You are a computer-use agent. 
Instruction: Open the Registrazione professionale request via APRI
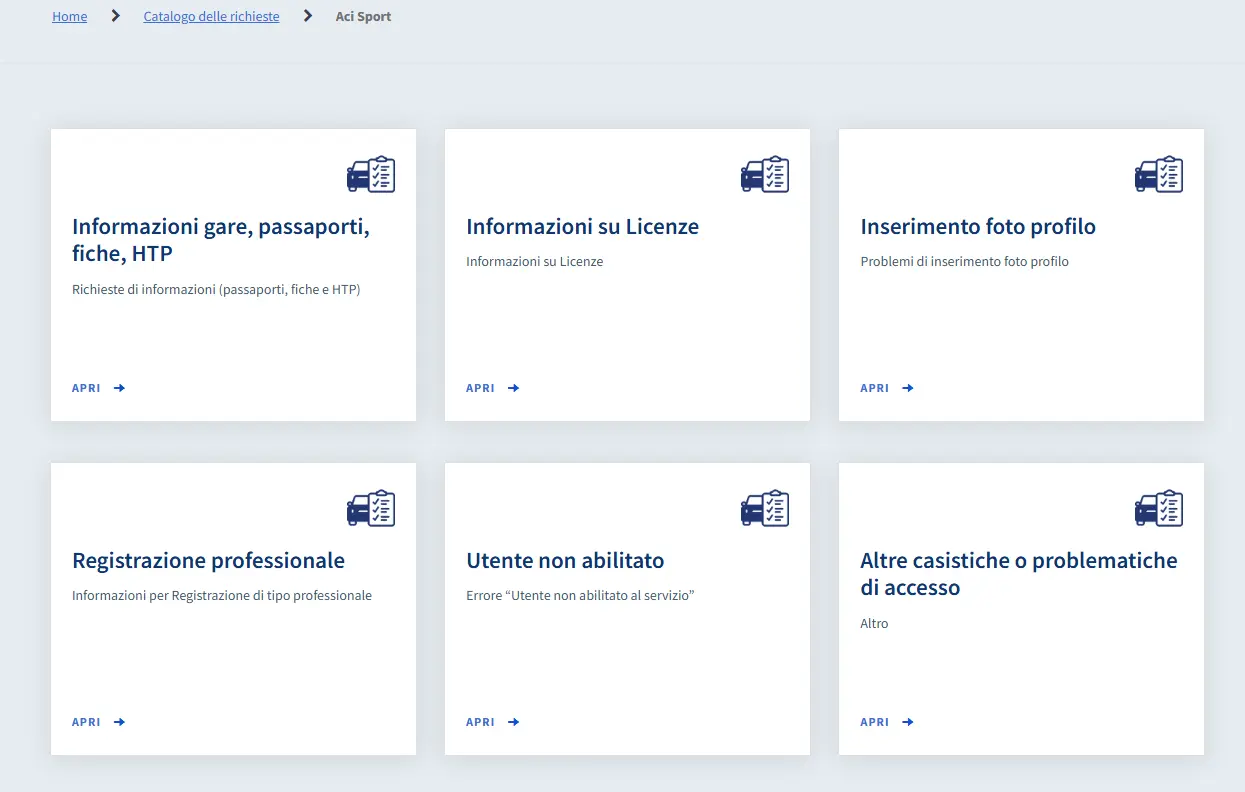click(x=98, y=722)
